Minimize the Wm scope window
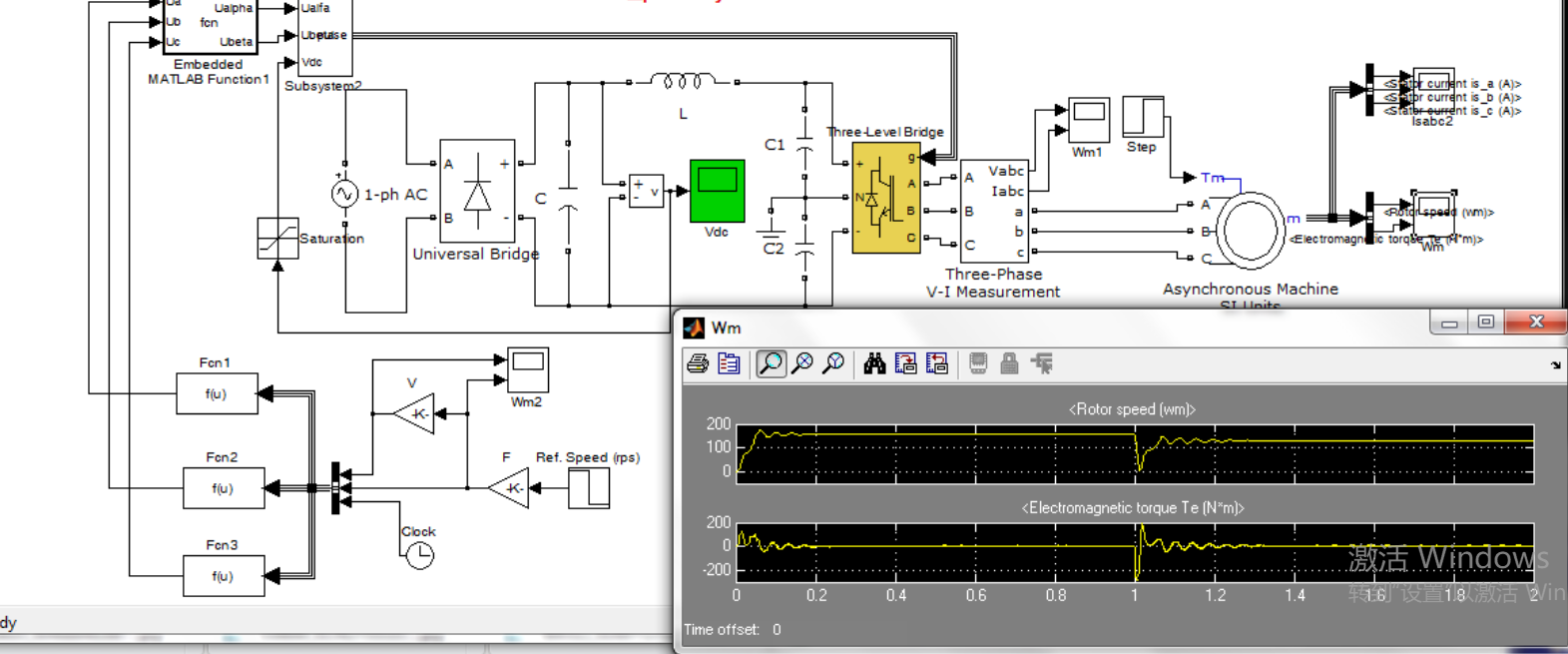Screen dimensions: 1568x654 [x=1450, y=322]
